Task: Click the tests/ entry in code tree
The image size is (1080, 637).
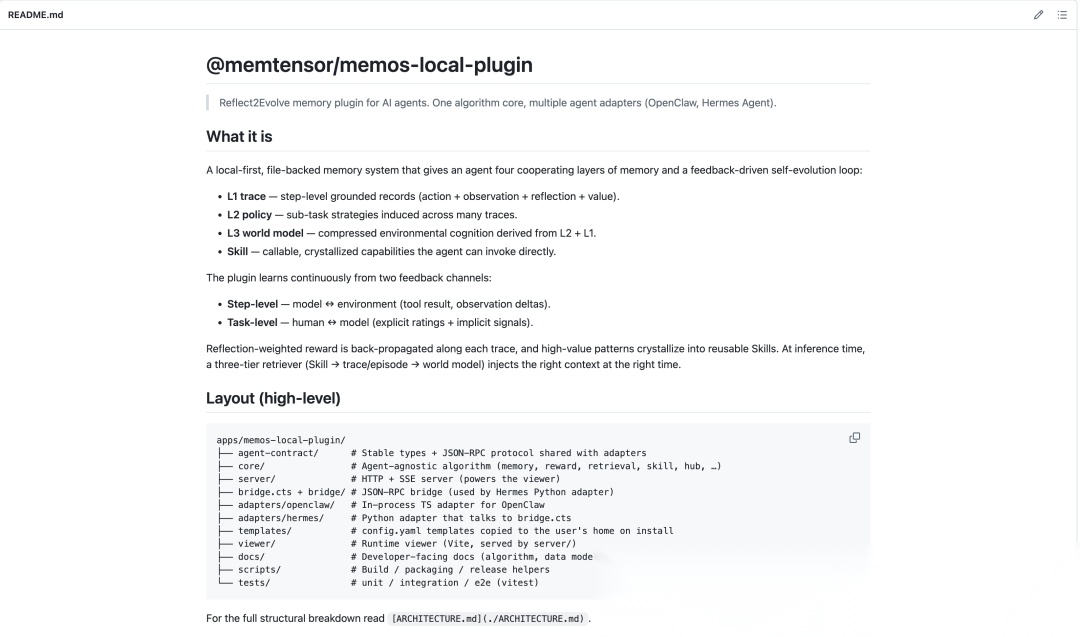Action: [x=254, y=583]
